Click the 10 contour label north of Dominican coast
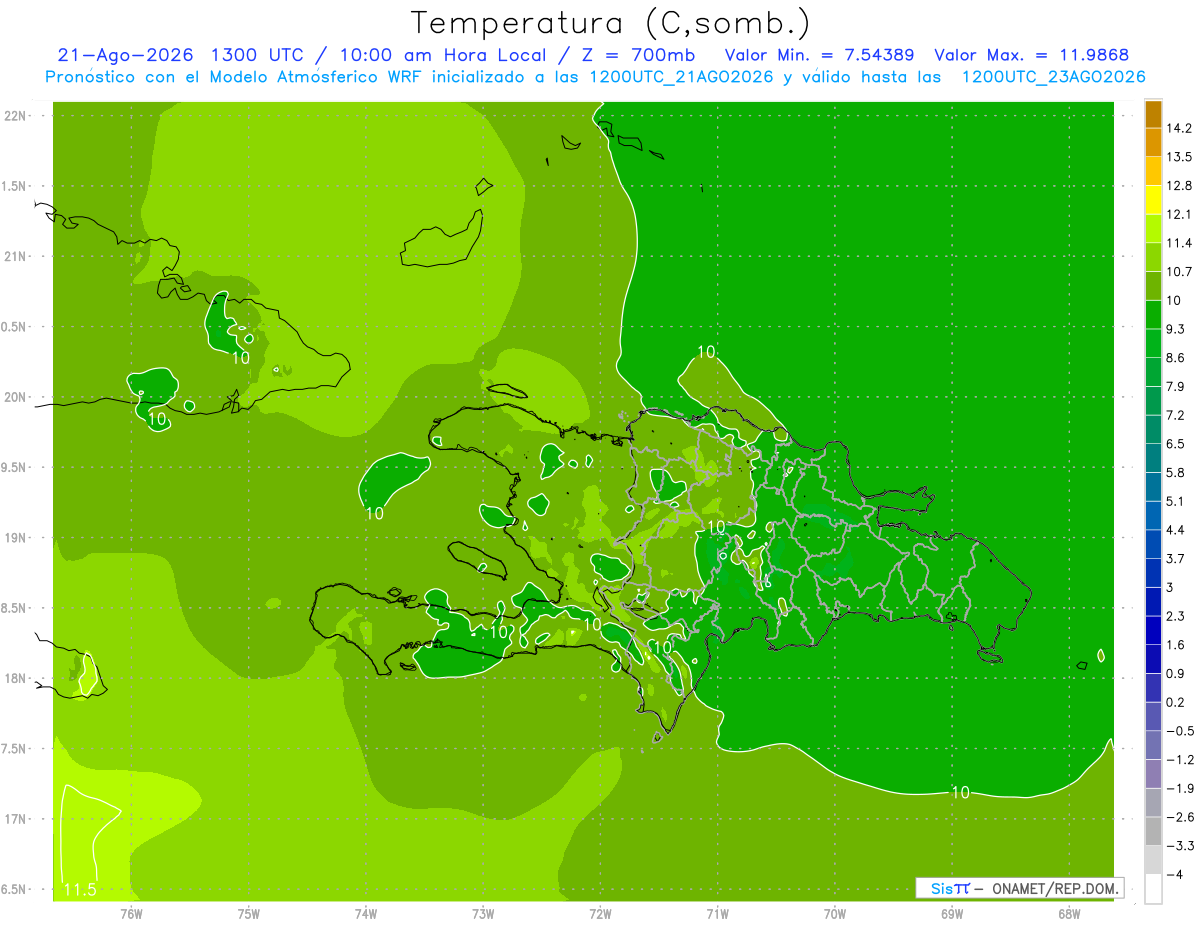The width and height of the screenshot is (1200, 927). 706,352
